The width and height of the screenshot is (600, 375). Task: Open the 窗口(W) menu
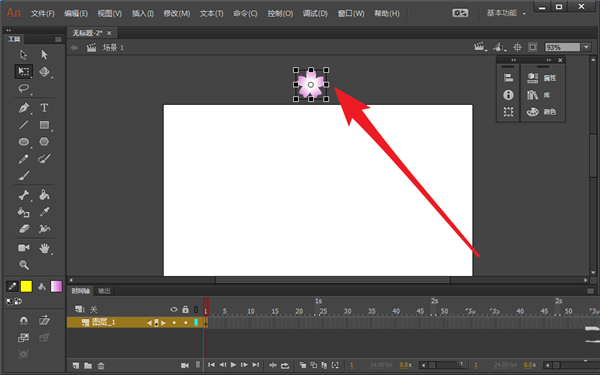click(351, 13)
